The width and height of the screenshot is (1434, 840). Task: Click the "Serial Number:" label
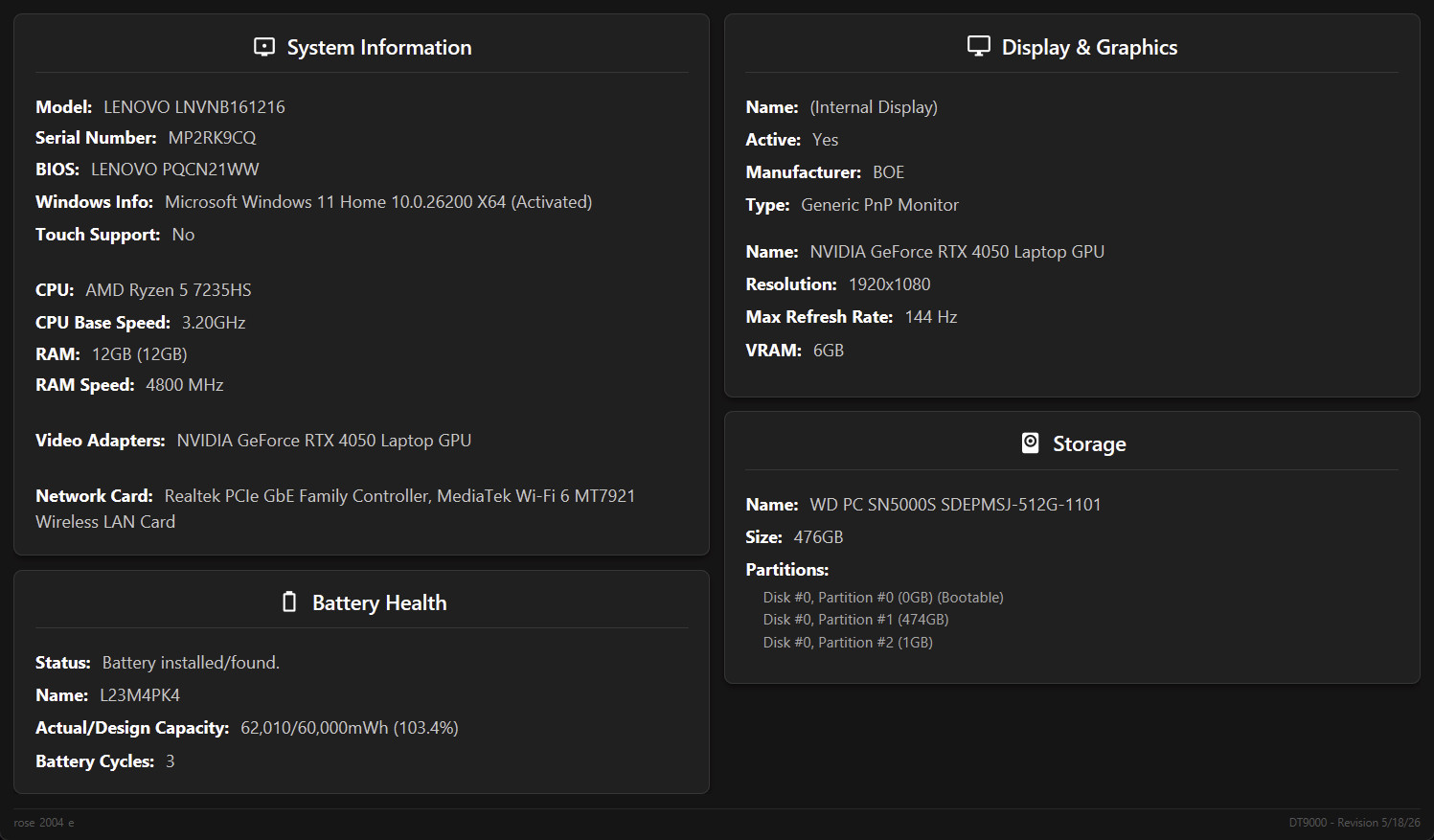(96, 138)
